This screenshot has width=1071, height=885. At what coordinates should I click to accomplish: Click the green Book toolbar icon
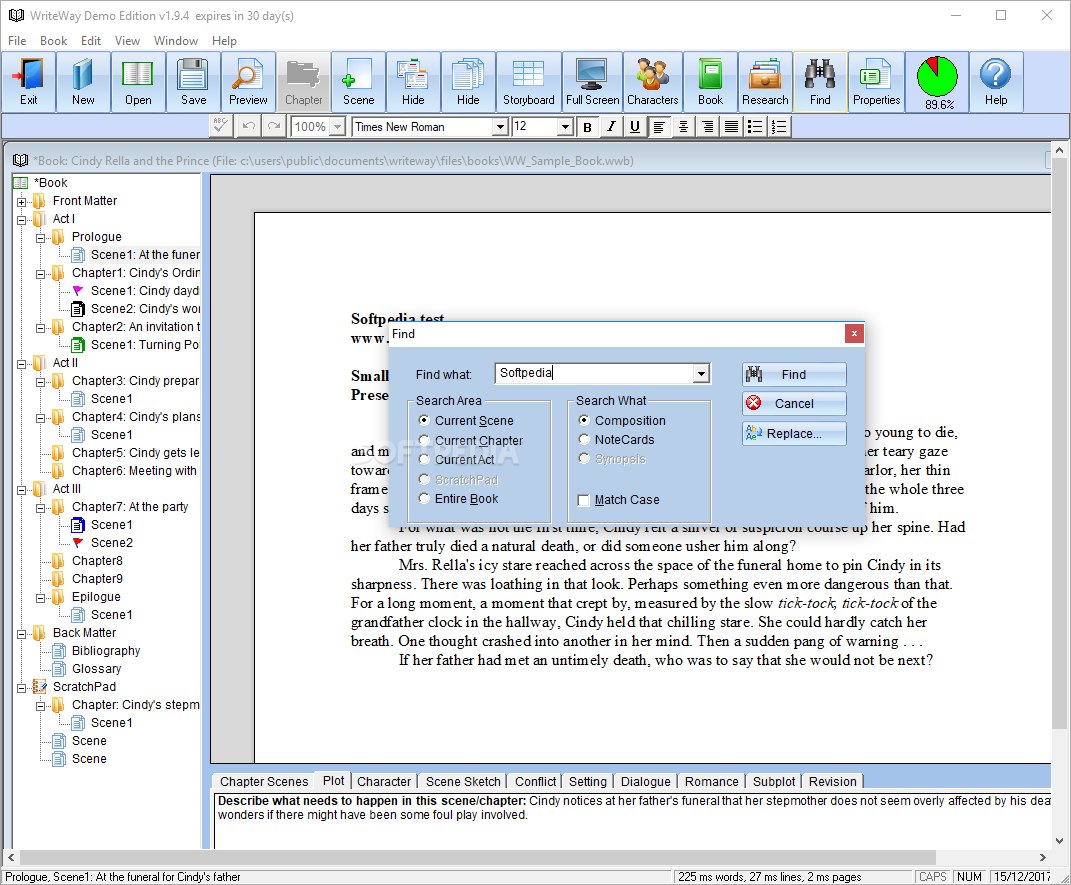point(710,82)
